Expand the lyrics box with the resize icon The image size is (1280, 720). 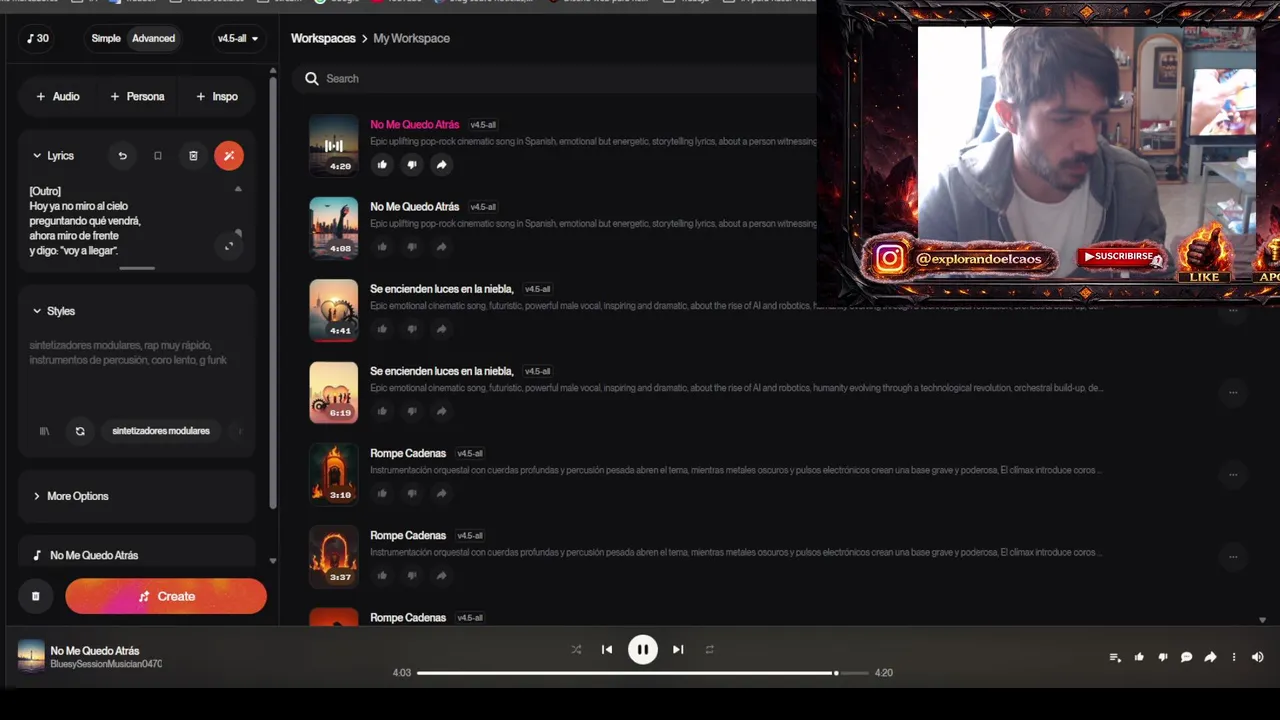point(229,246)
